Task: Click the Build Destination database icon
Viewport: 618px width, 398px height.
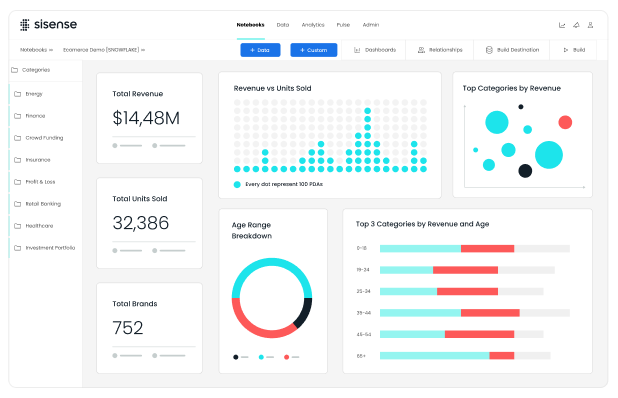Action: click(489, 50)
